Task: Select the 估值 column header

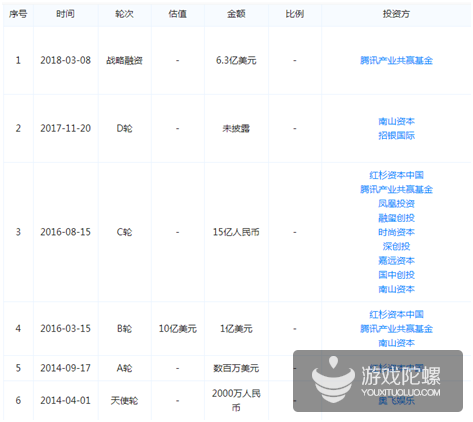Action: tap(177, 14)
